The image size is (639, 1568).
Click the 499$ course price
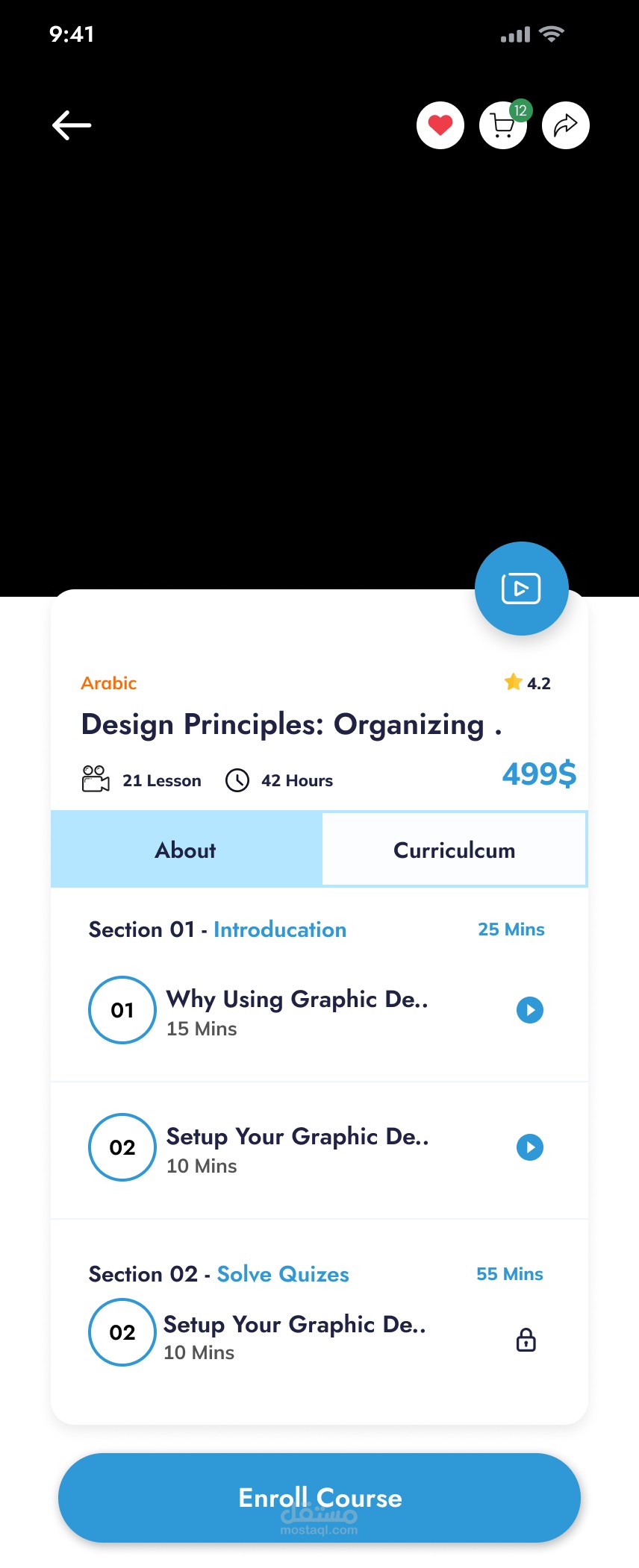(x=539, y=774)
